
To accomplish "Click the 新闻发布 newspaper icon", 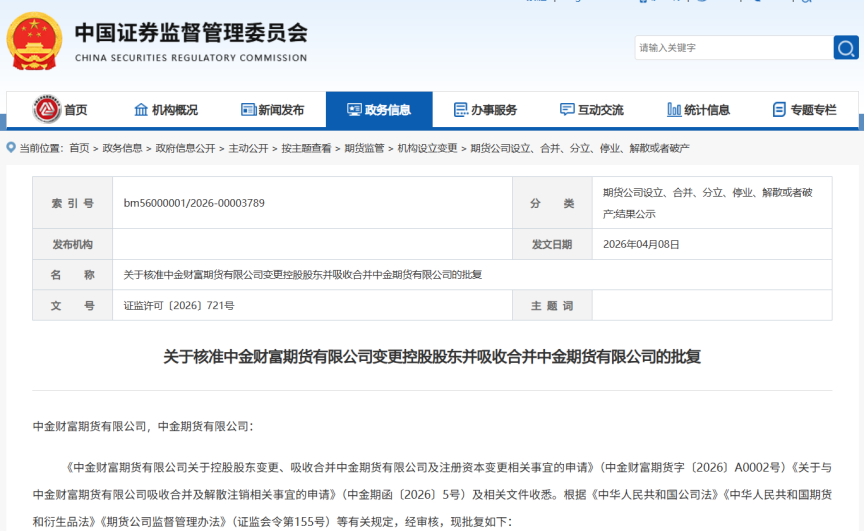I will [247, 110].
